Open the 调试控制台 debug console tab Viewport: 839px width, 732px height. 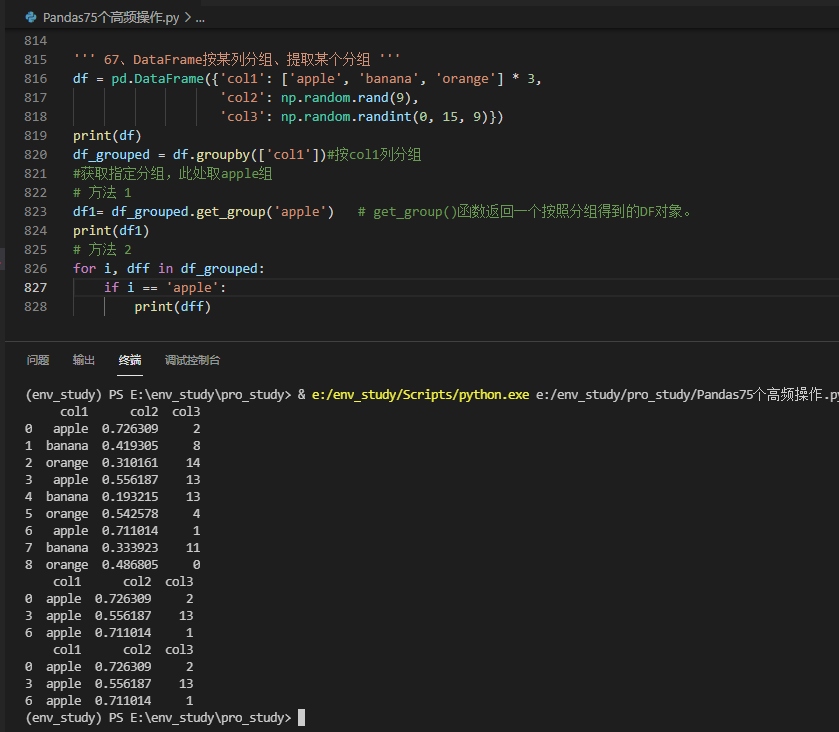pos(193,360)
